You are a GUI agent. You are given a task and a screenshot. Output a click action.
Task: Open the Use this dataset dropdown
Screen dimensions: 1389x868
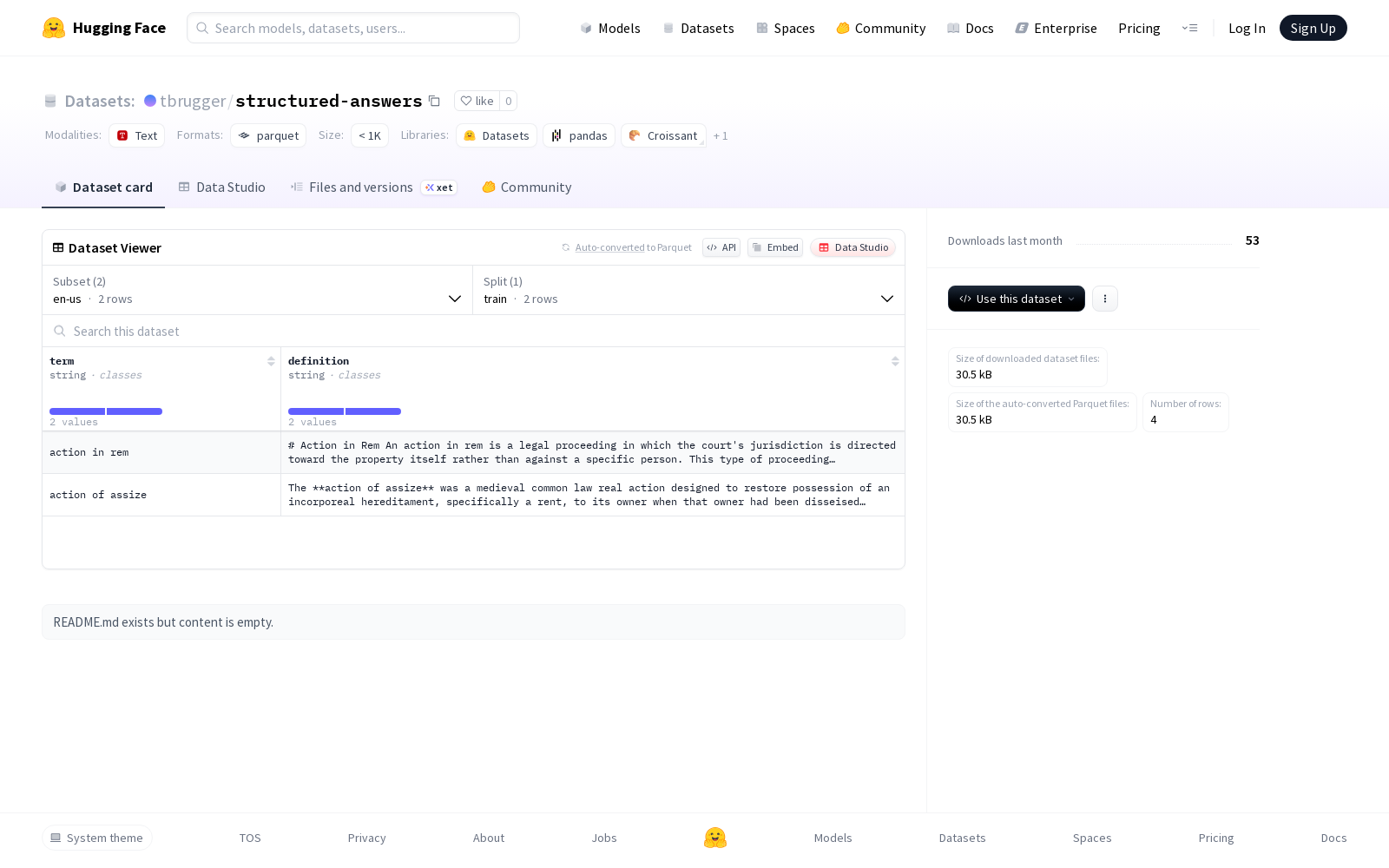click(x=1017, y=299)
